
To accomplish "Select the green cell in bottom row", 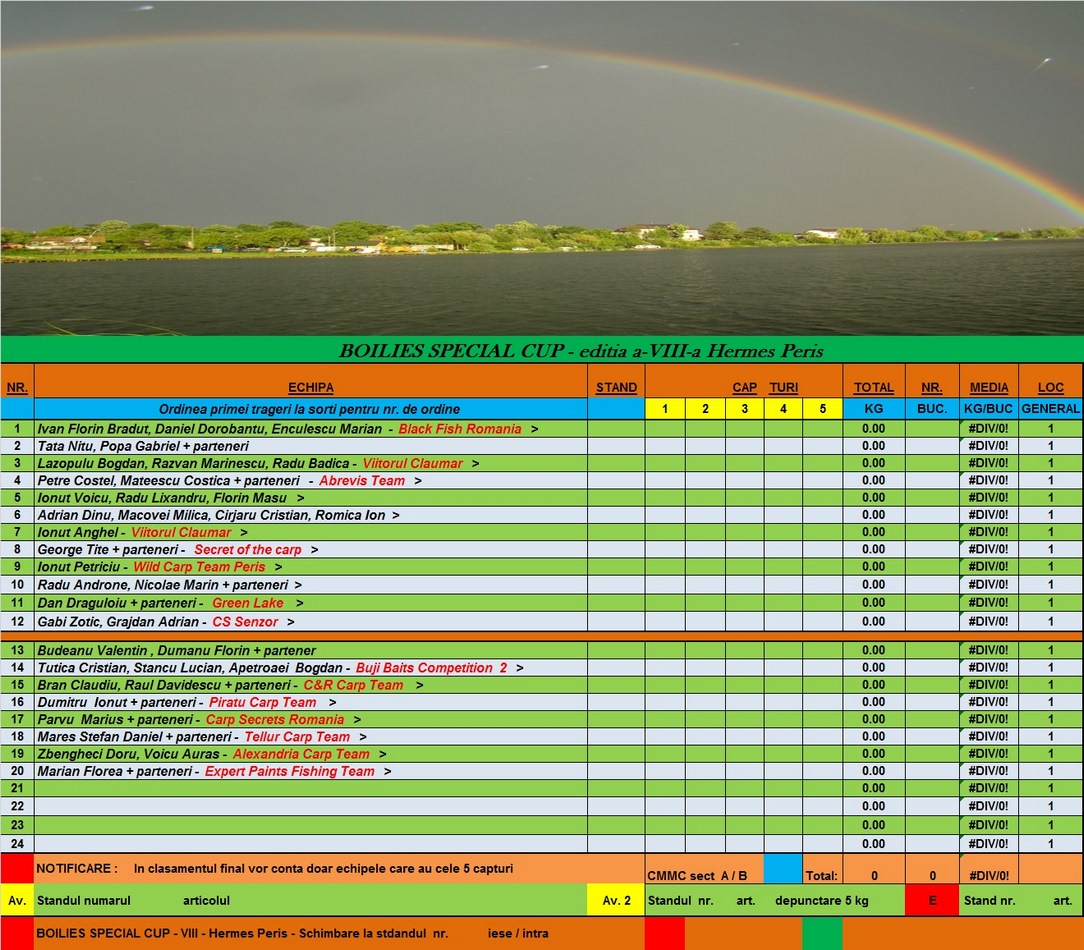I will click(821, 933).
